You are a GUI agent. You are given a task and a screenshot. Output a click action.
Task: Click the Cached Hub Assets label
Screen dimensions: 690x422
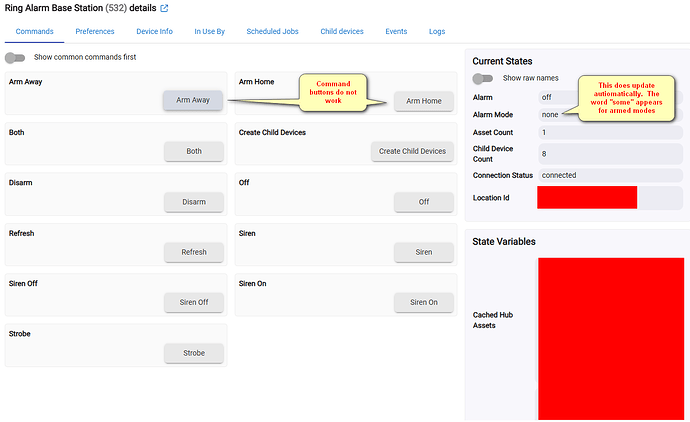493,320
